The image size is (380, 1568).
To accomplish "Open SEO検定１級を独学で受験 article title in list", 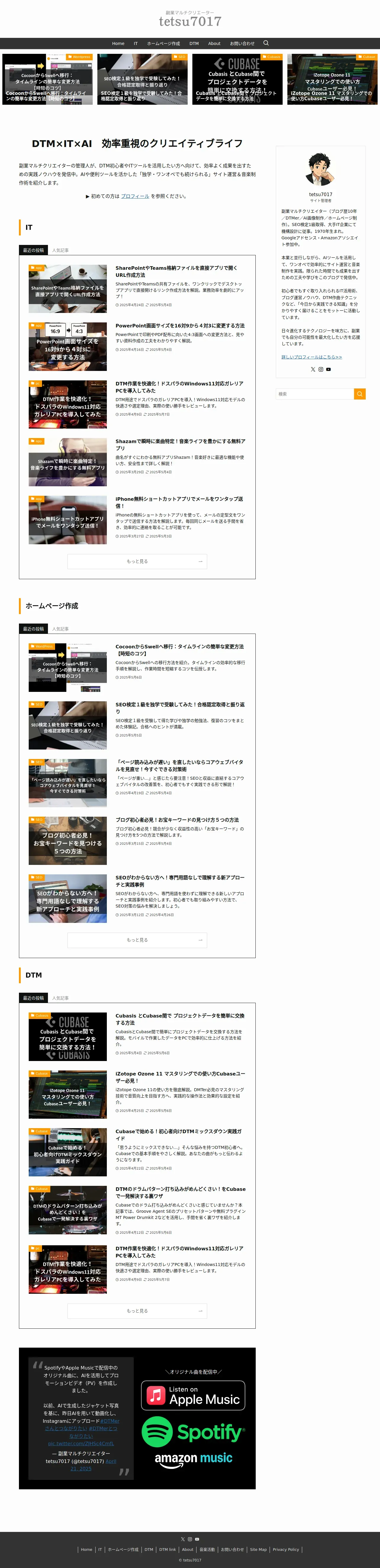I will (x=180, y=708).
